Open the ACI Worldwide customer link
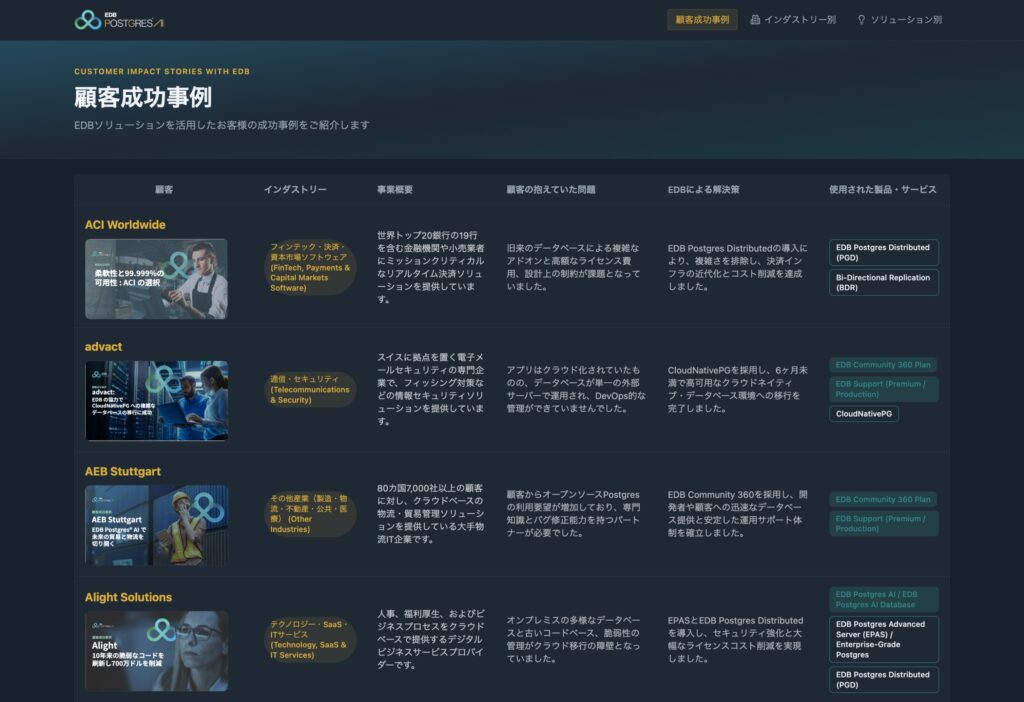 pyautogui.click(x=125, y=225)
